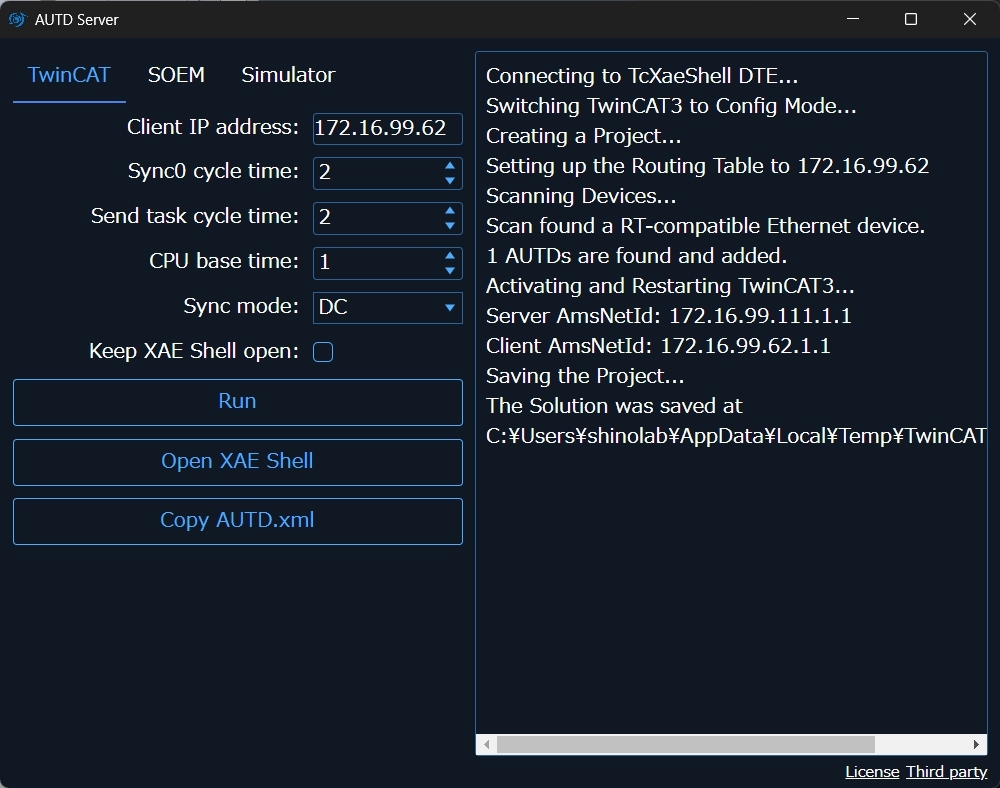The width and height of the screenshot is (1000, 788).
Task: Click the 'Saving the Project...' log line
Action: [585, 376]
